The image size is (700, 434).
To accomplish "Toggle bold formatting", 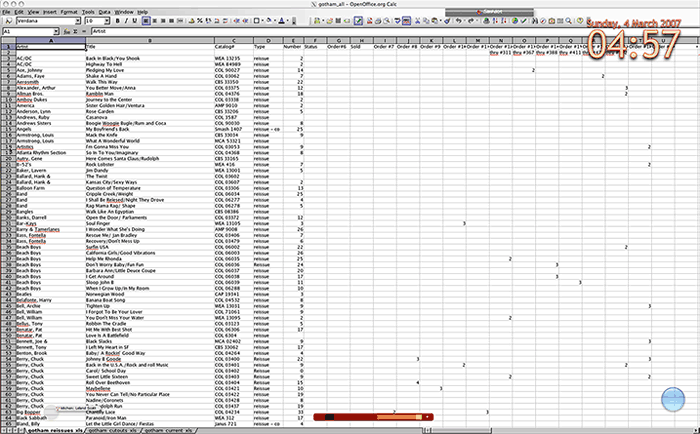I will (117, 21).
